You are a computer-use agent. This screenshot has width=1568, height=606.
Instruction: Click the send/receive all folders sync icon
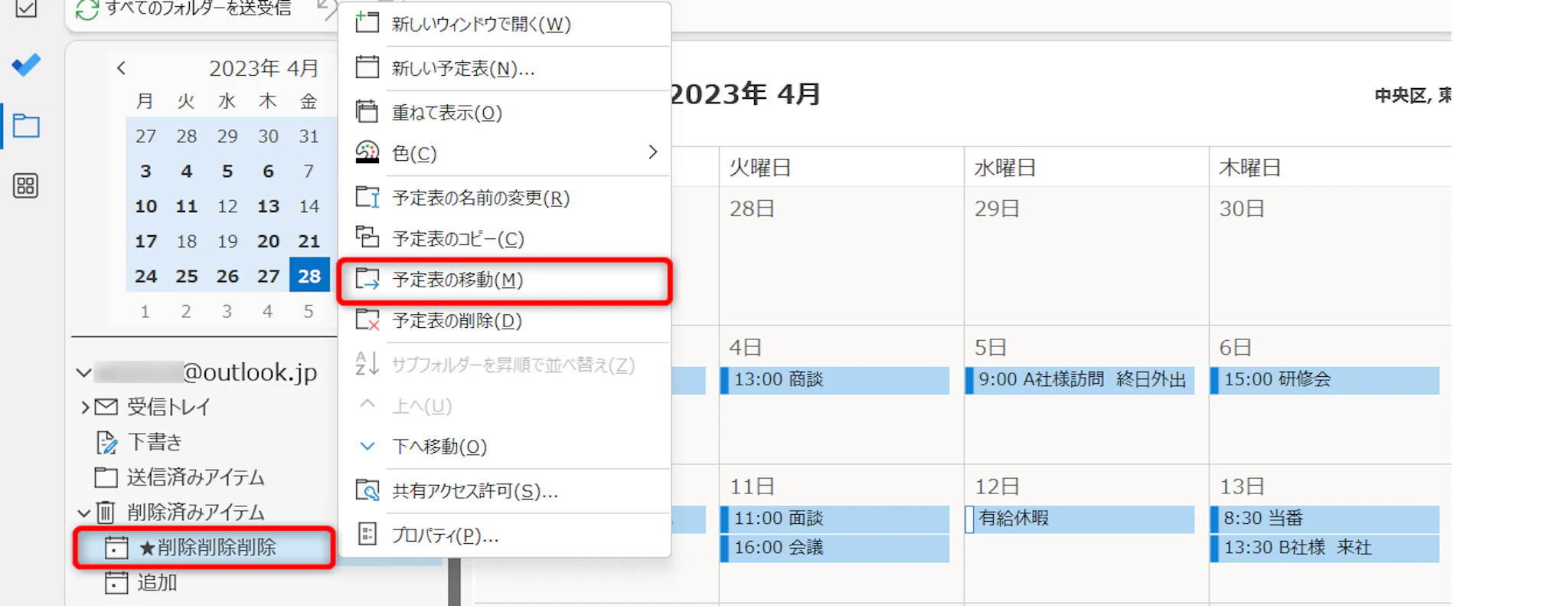(87, 10)
